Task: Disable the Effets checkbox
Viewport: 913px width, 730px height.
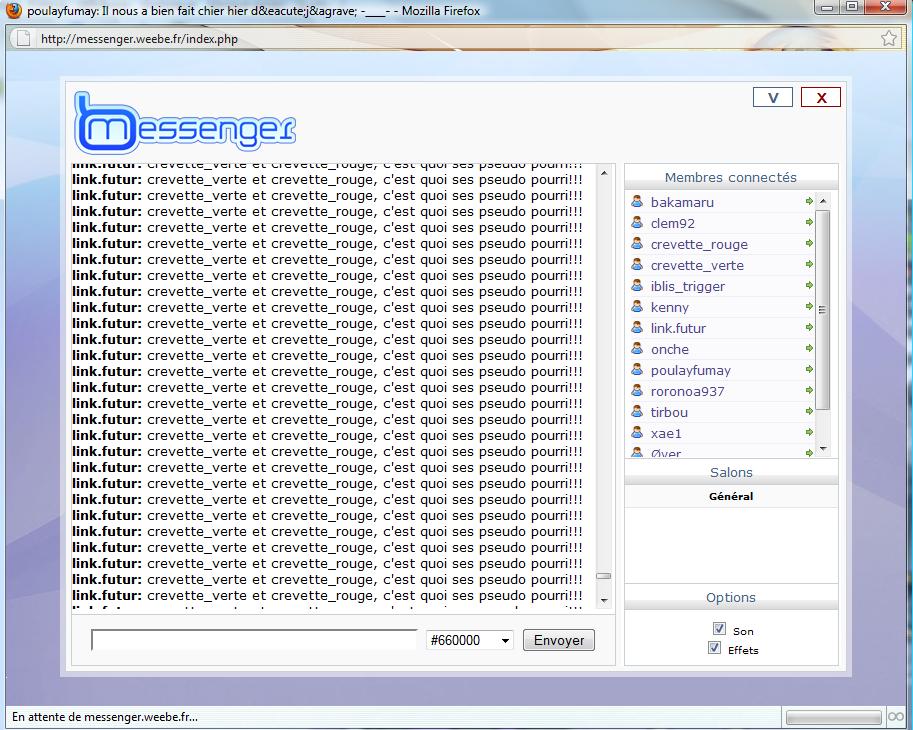Action: coord(714,648)
